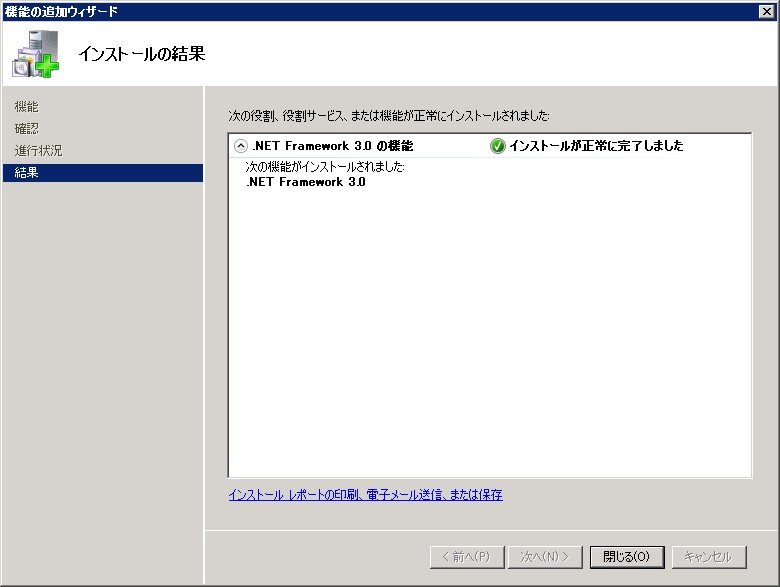
Task: Collapse the .NET Framework 3.0 の機能 section
Action: click(240, 146)
